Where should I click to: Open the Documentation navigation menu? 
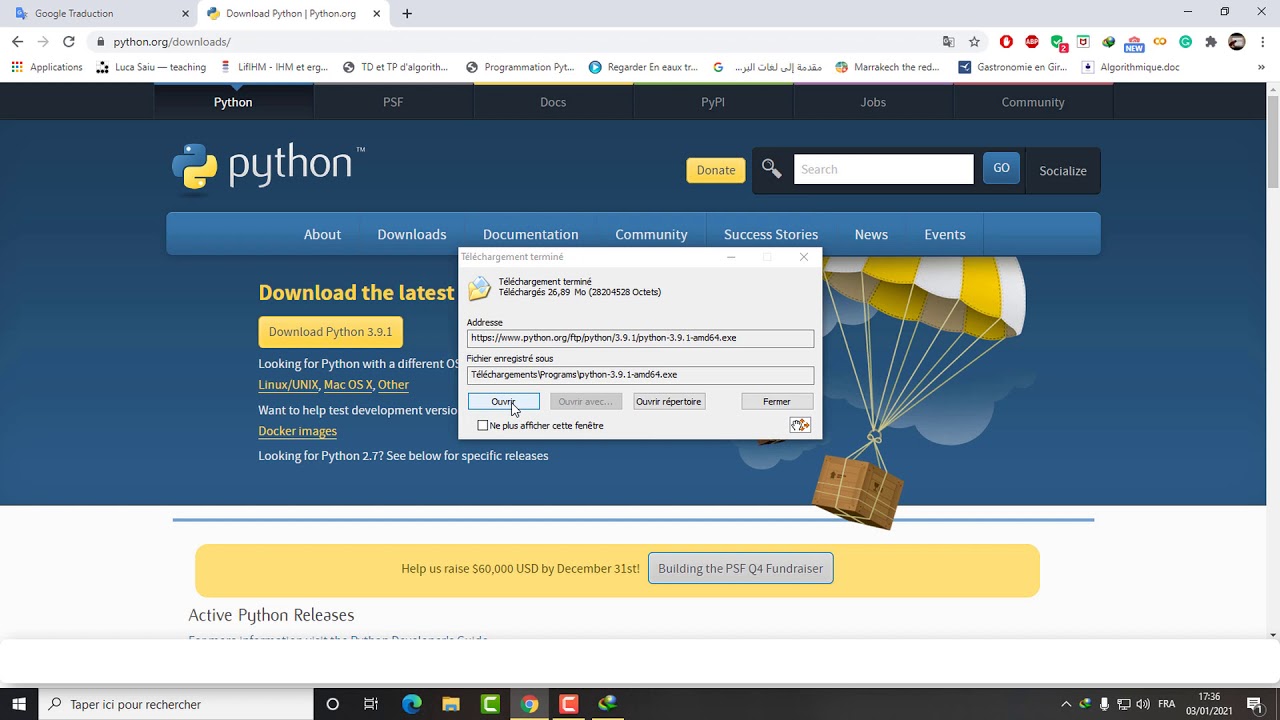point(531,234)
